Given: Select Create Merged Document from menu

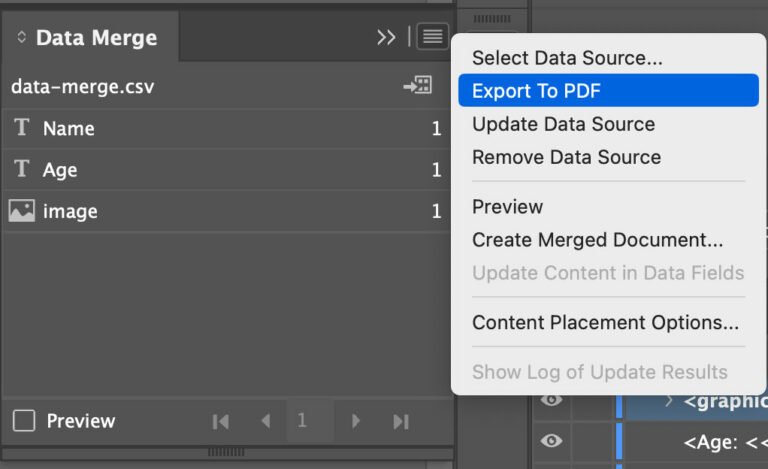Looking at the screenshot, I should coord(597,240).
